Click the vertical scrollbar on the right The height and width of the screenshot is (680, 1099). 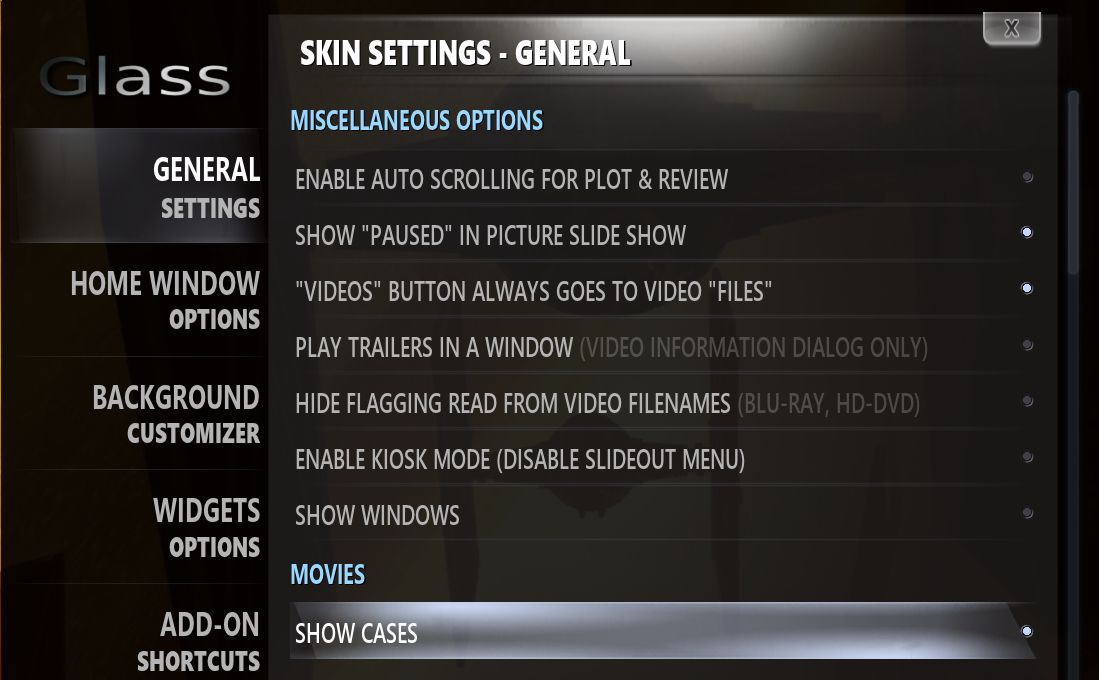1073,182
